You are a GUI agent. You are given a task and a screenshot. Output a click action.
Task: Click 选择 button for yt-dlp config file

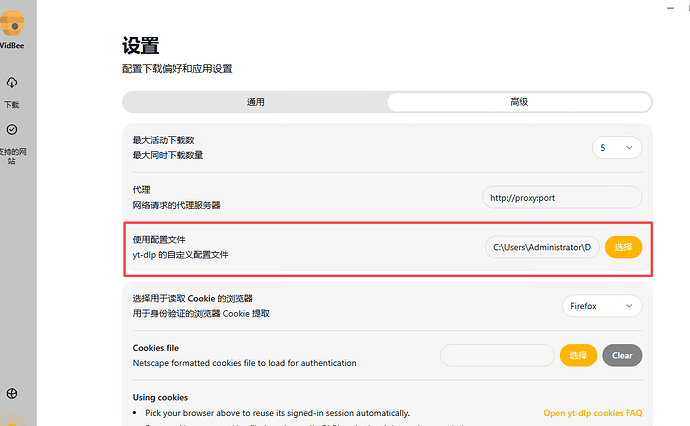click(x=623, y=247)
